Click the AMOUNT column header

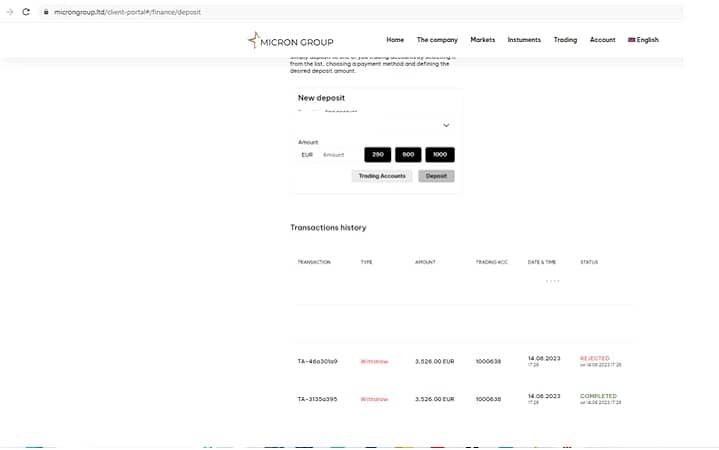pyautogui.click(x=425, y=262)
